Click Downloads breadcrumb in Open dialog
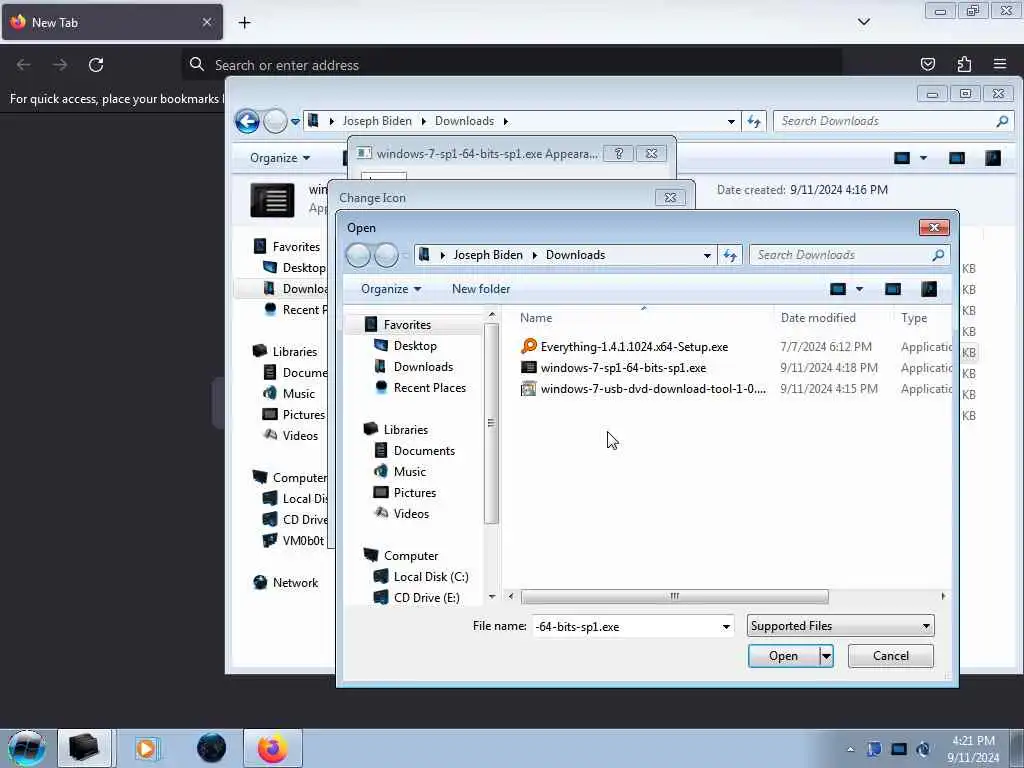1024x768 pixels. tap(575, 255)
